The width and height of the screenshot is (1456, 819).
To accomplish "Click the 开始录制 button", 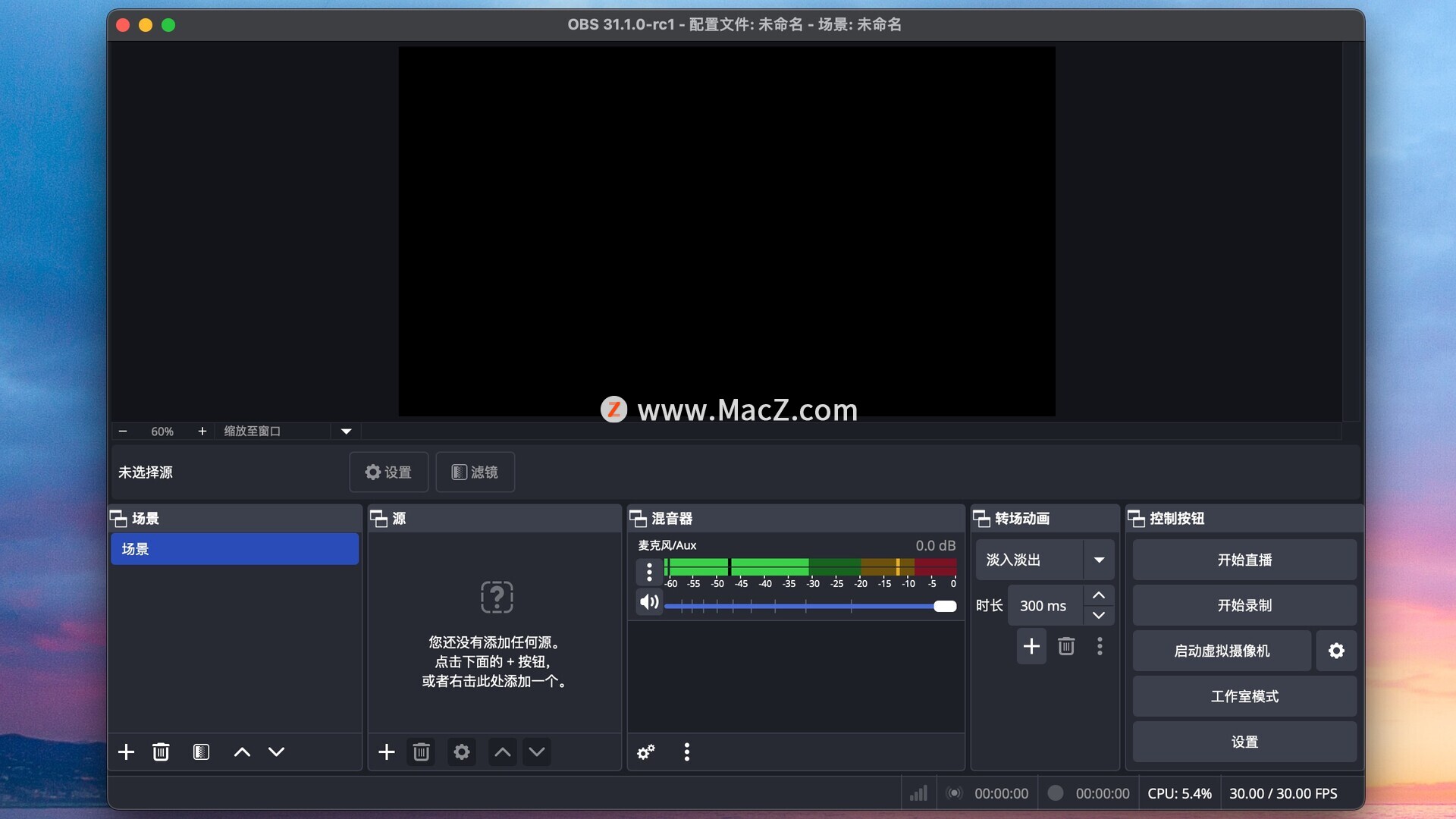I will pyautogui.click(x=1244, y=606).
